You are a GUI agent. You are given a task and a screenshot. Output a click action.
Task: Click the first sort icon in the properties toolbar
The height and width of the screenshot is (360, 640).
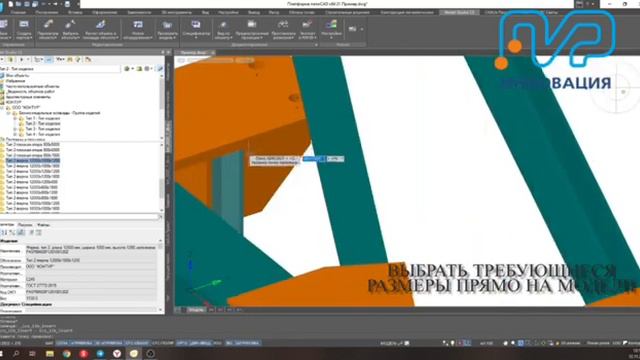tap(4, 233)
